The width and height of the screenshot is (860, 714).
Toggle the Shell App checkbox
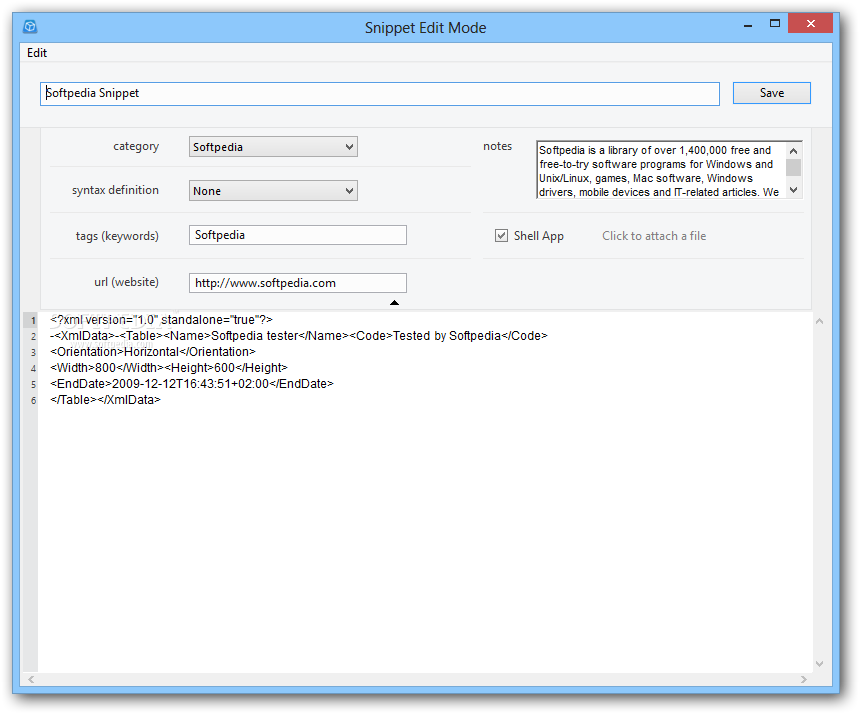click(x=501, y=236)
